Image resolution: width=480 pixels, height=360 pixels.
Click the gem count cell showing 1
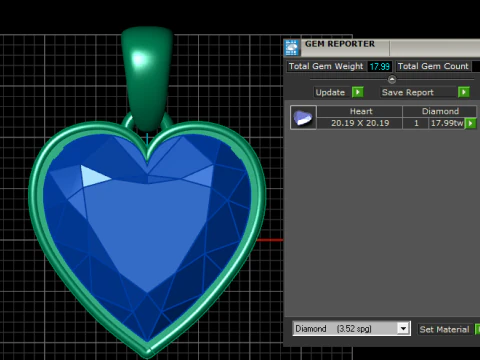click(x=416, y=123)
